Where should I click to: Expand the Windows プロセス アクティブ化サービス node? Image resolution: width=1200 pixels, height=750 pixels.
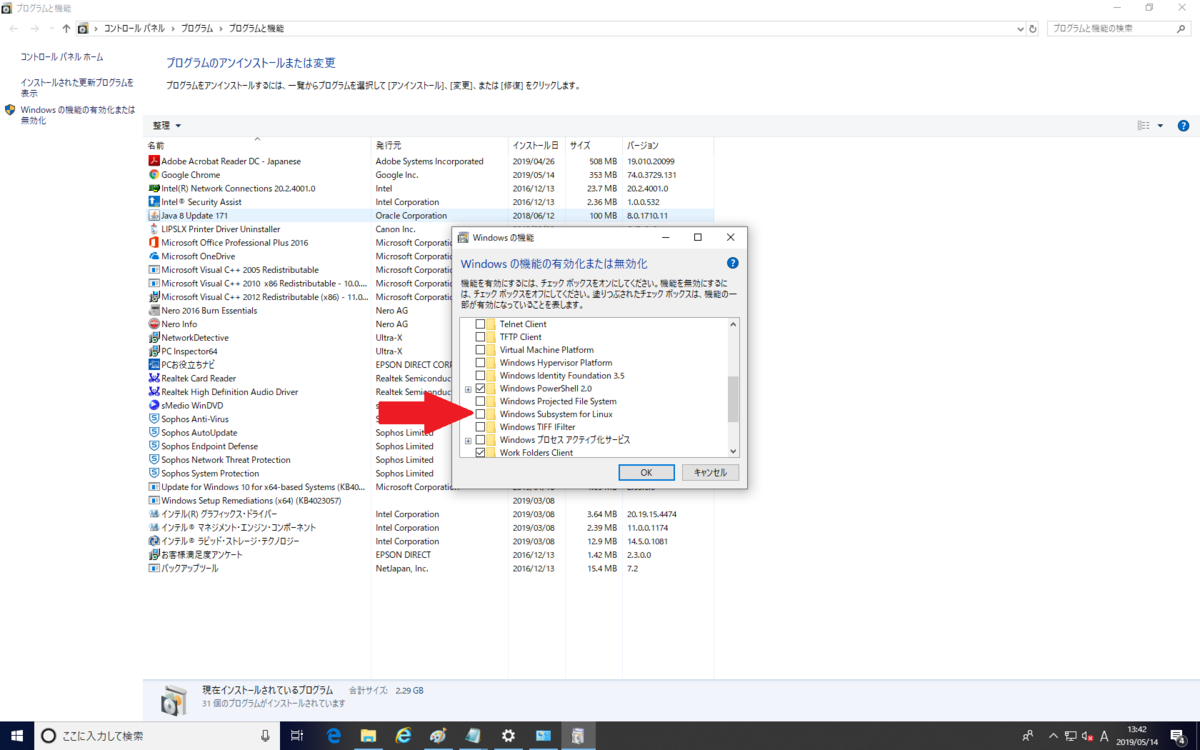click(468, 440)
